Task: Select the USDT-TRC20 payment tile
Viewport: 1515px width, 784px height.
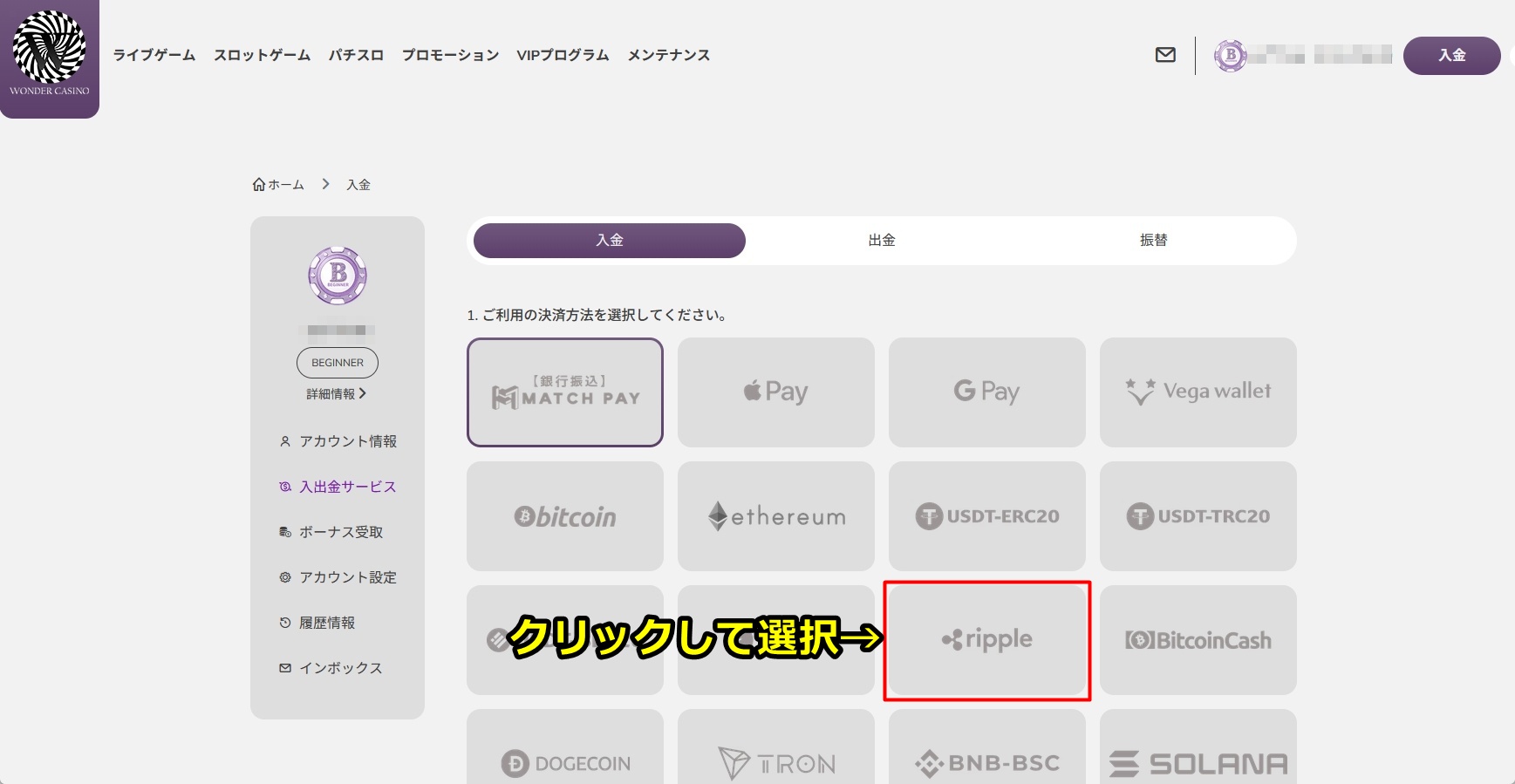Action: 1198,516
